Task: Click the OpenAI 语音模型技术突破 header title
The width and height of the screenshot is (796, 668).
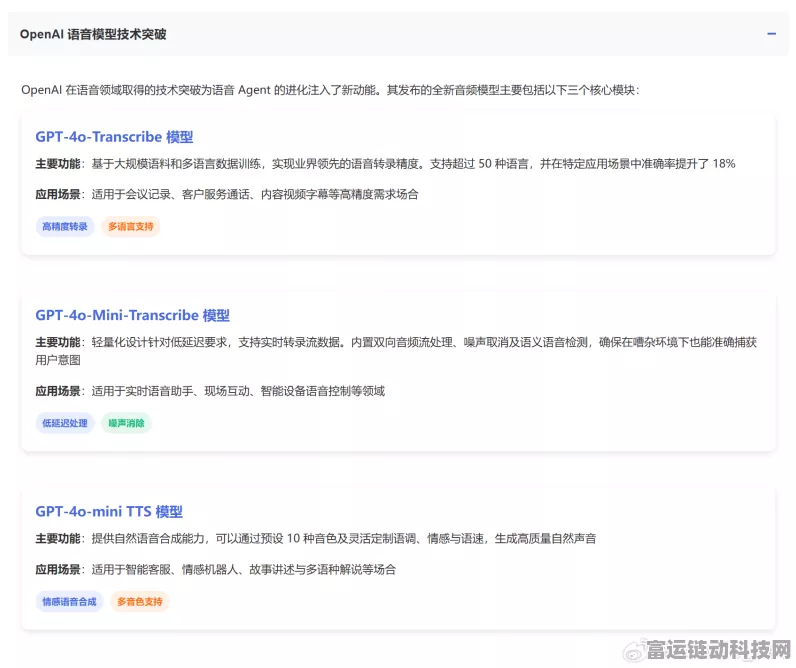Action: 93,34
